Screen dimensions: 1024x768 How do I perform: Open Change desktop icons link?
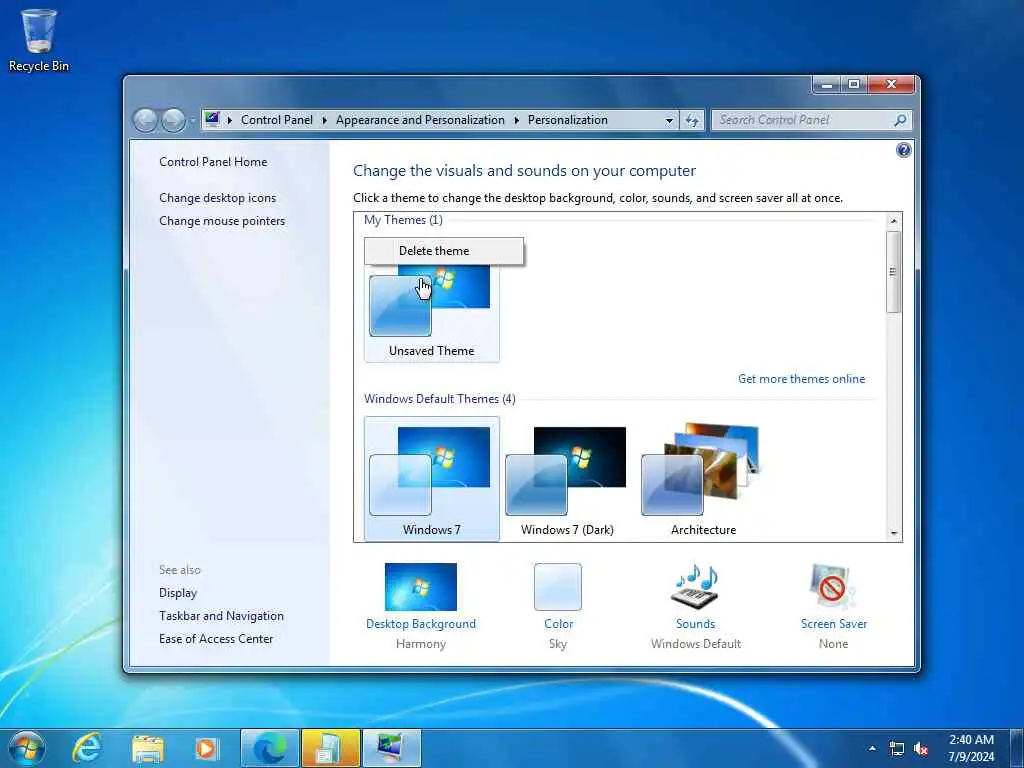(x=217, y=198)
